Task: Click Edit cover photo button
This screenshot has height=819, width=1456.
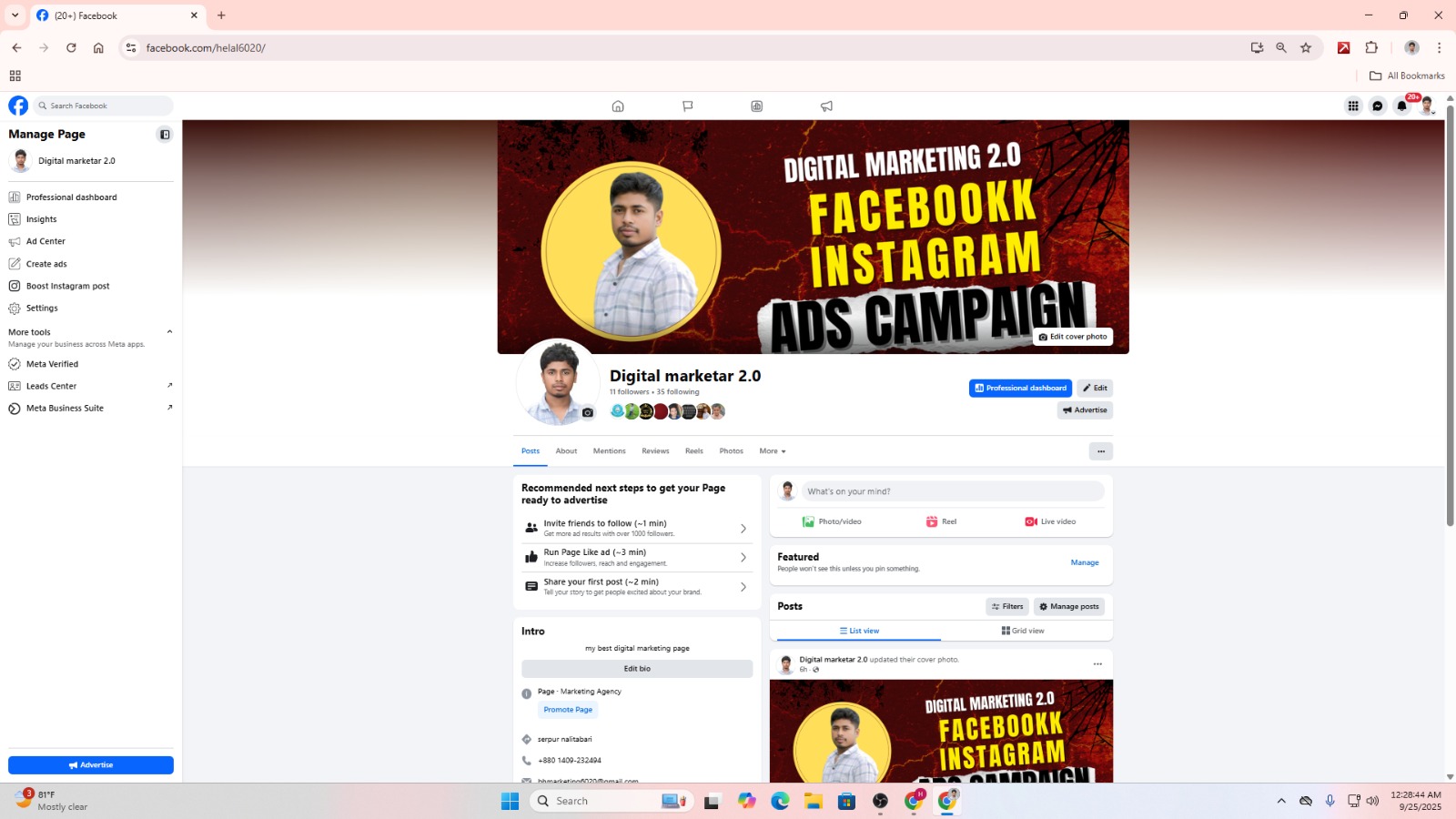Action: tap(1073, 337)
